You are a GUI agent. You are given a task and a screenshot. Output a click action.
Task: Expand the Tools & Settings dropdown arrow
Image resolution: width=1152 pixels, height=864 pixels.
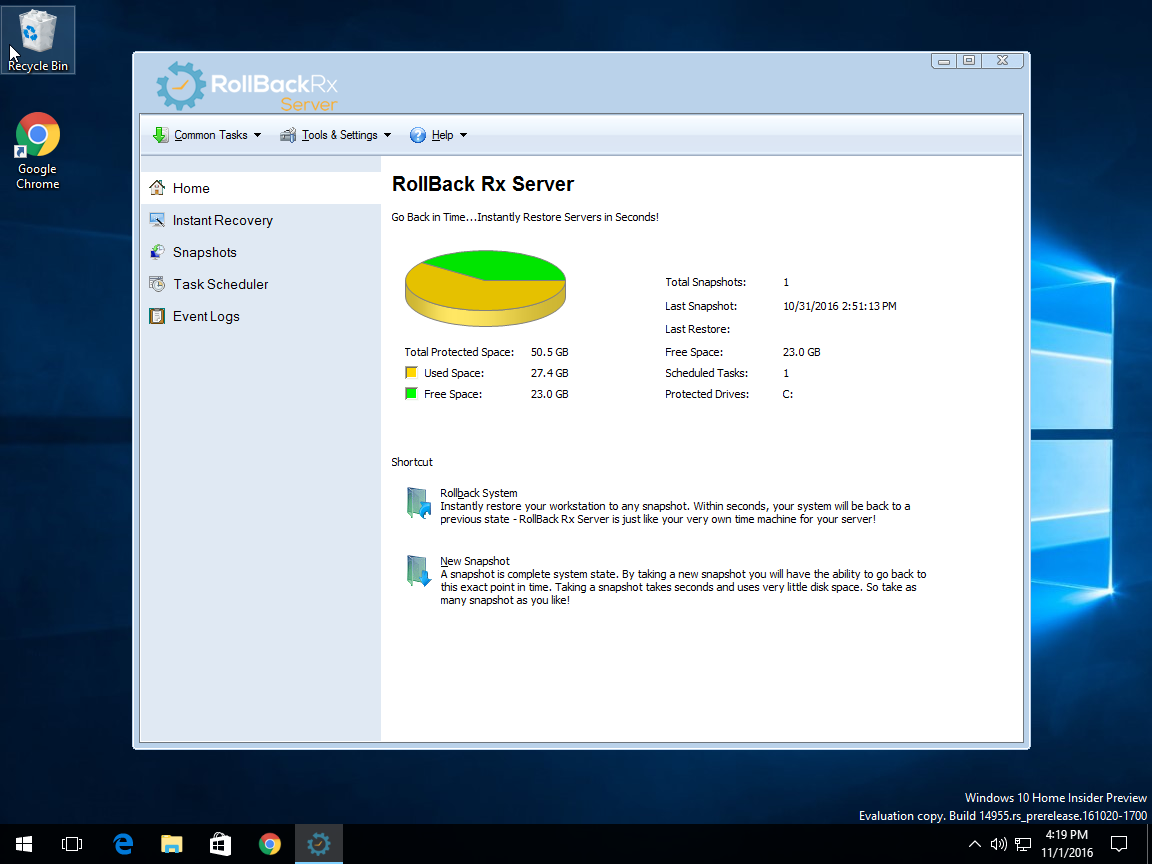point(387,135)
